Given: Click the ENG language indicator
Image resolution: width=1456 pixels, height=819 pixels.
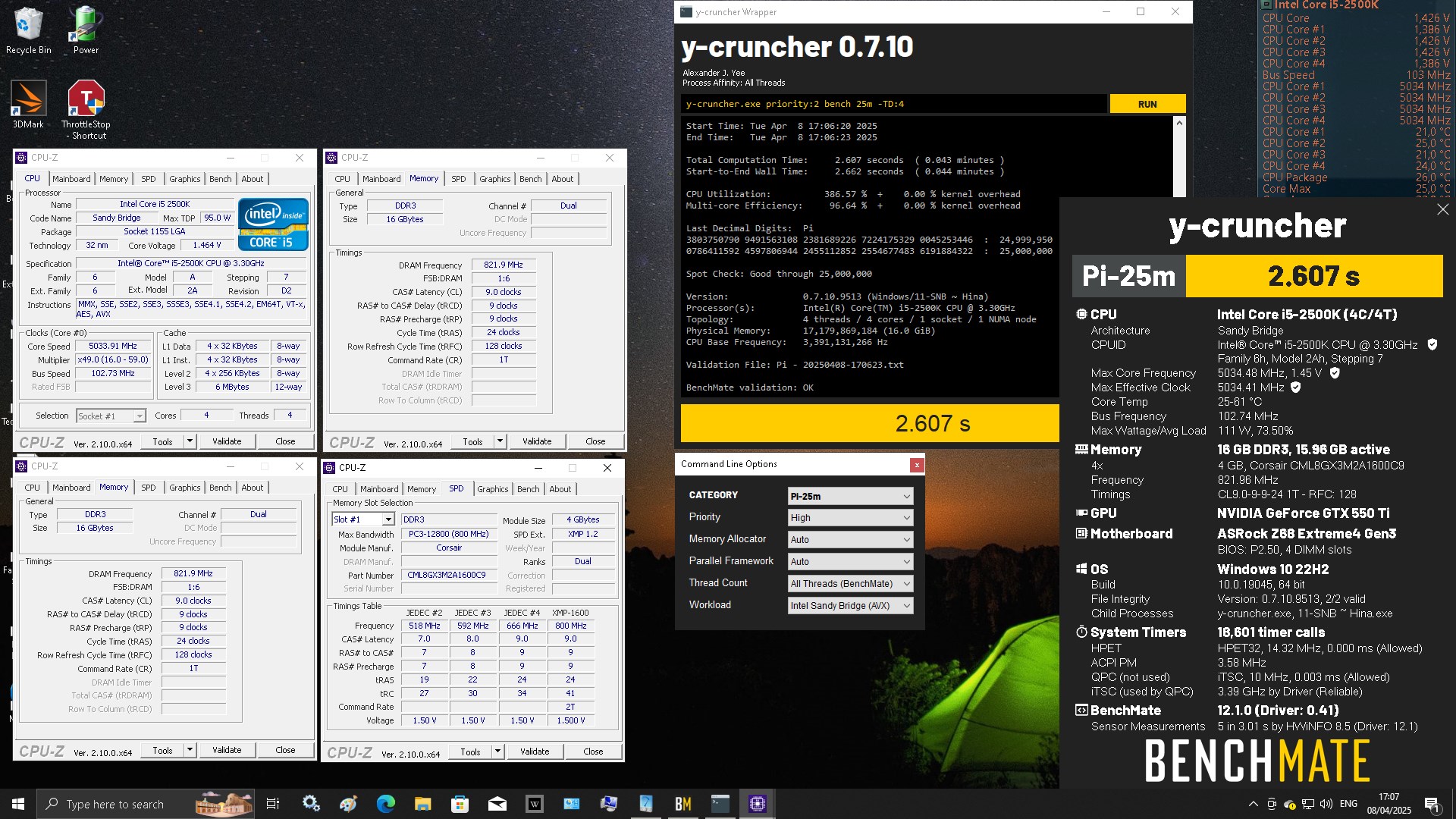Looking at the screenshot, I should tap(1348, 804).
